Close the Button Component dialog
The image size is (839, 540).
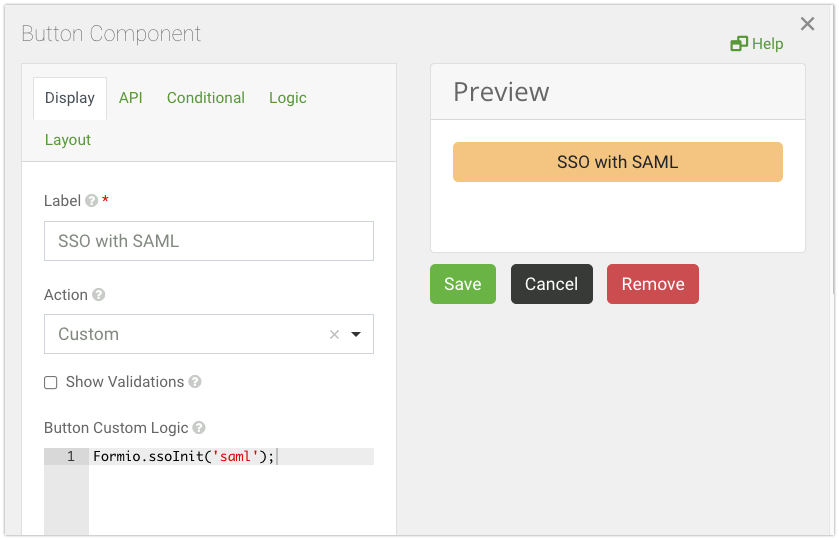coord(808,24)
